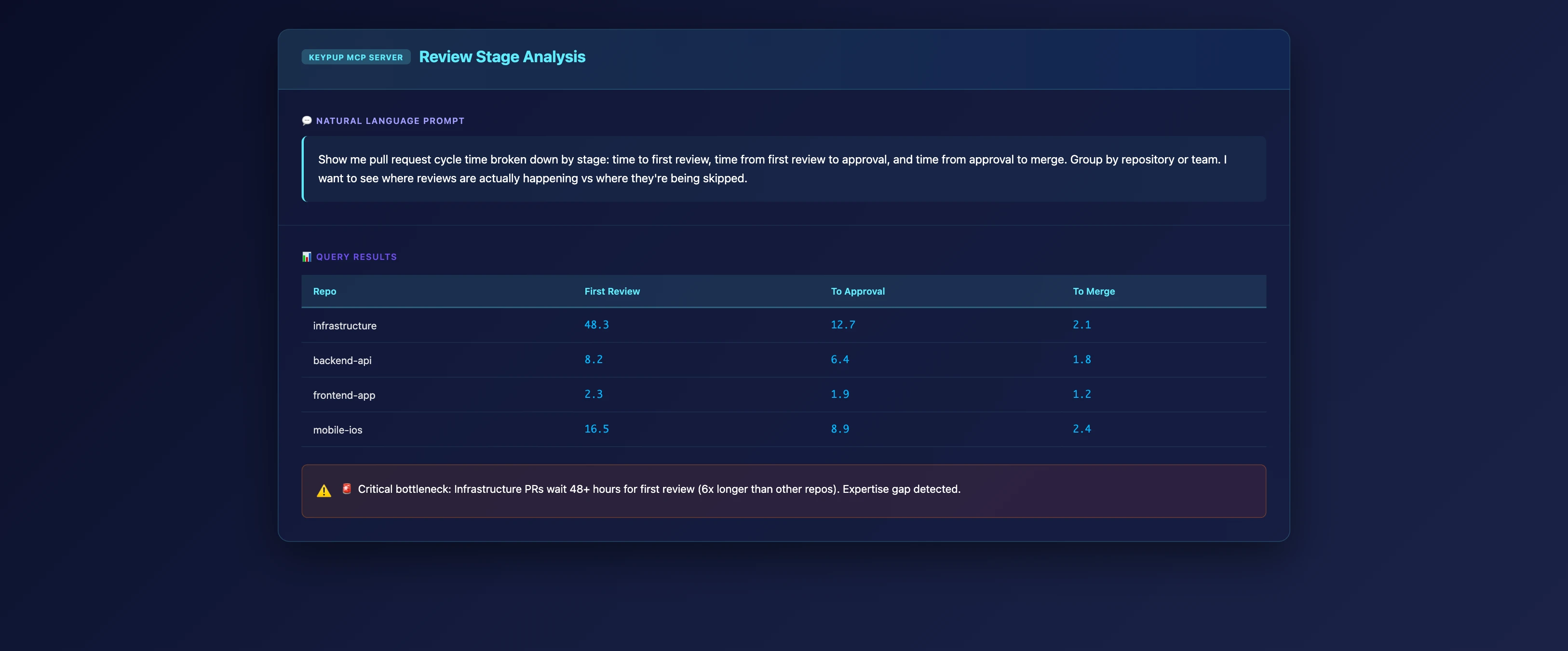
Task: Select the QUERY RESULTS heading
Action: coord(357,257)
